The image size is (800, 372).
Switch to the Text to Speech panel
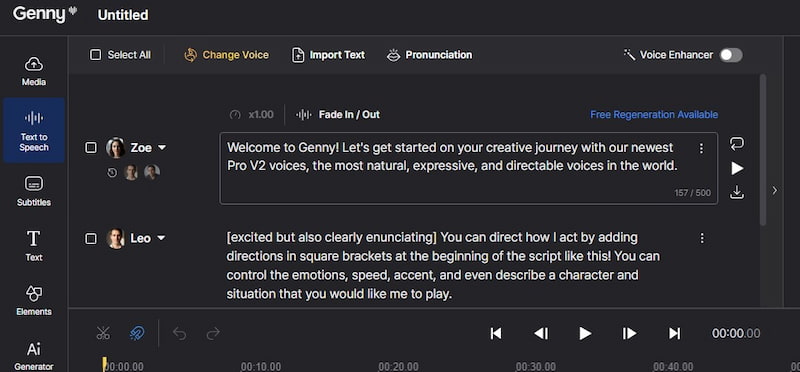(x=34, y=131)
